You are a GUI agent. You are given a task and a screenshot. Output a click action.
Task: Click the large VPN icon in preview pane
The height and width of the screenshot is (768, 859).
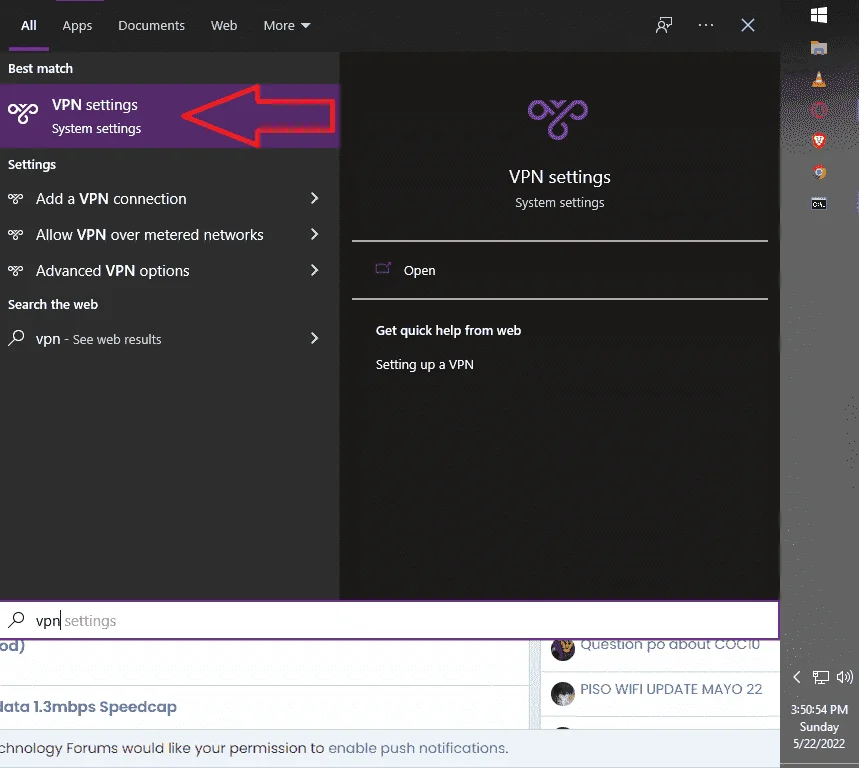coord(558,119)
